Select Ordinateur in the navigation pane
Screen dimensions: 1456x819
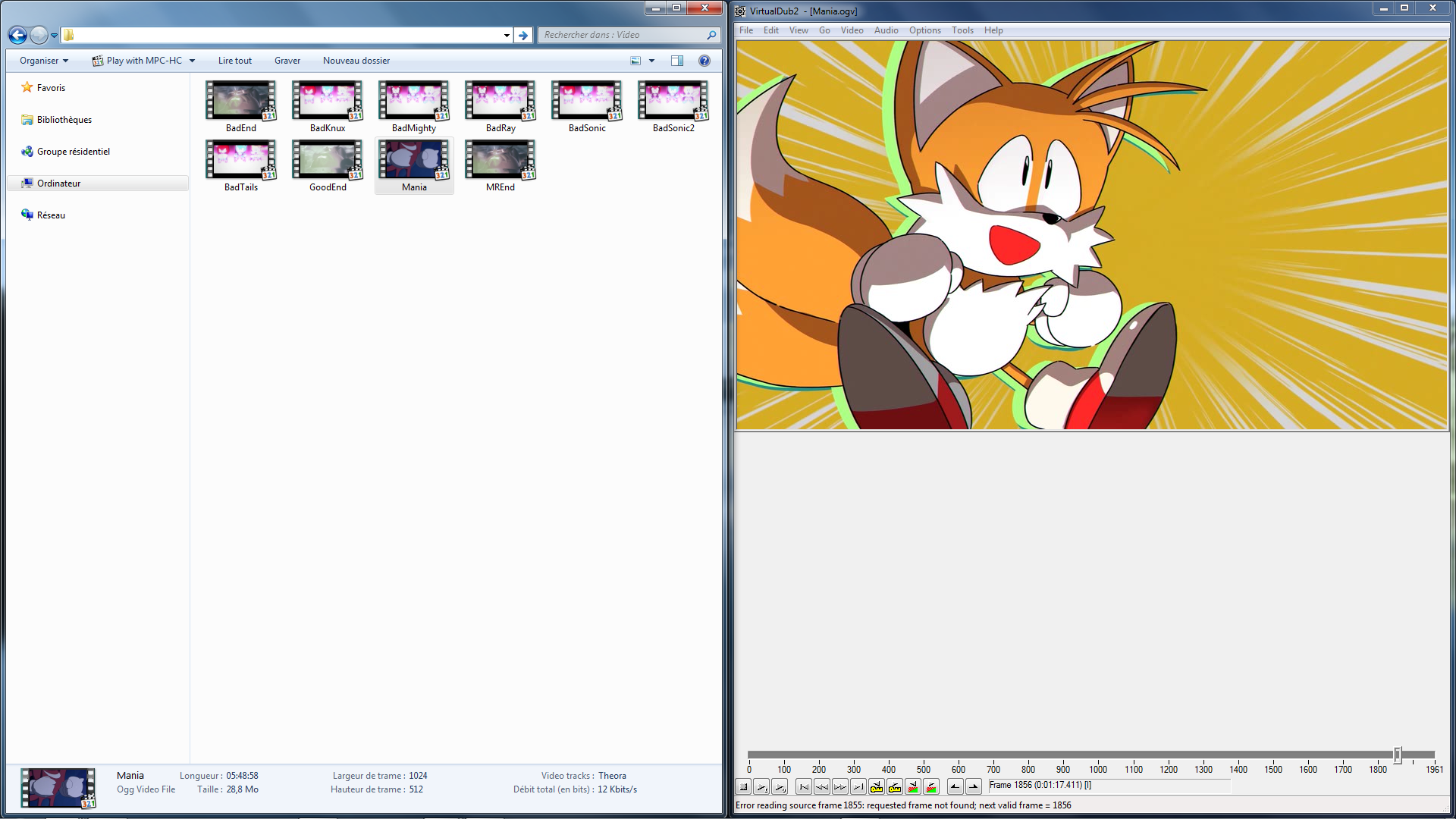[x=58, y=184]
